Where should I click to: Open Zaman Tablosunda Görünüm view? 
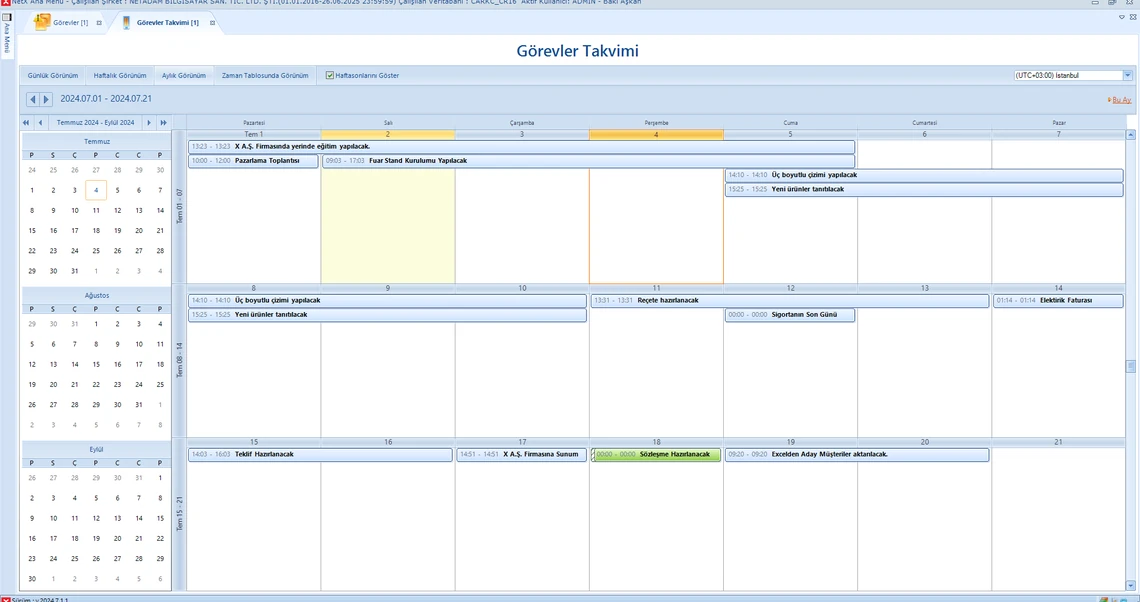[265, 75]
